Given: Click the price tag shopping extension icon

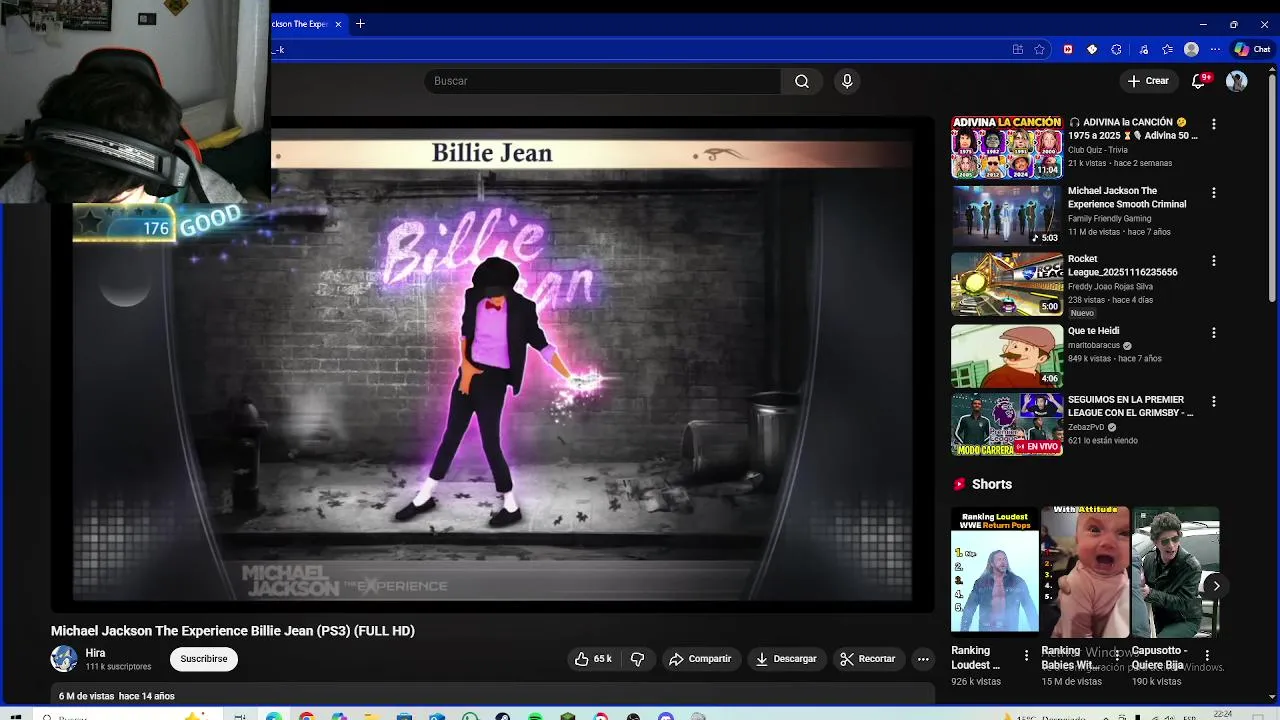Looking at the screenshot, I should tap(1092, 49).
